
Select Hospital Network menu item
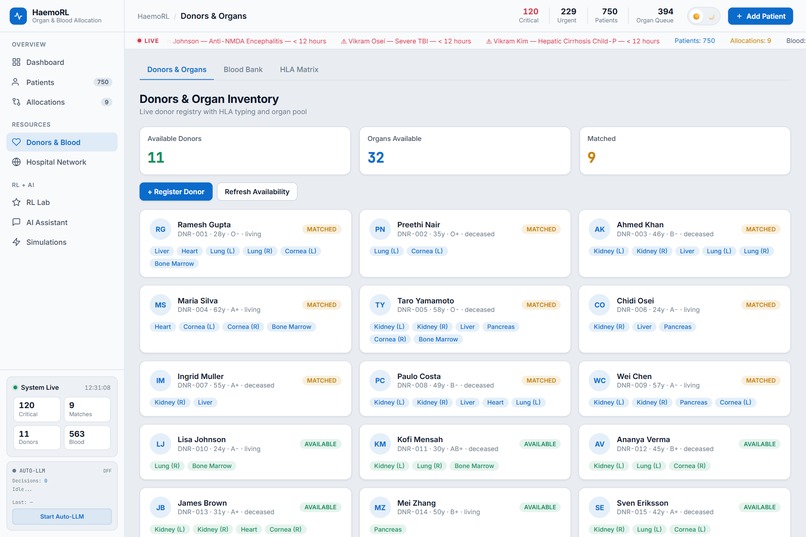click(62, 162)
